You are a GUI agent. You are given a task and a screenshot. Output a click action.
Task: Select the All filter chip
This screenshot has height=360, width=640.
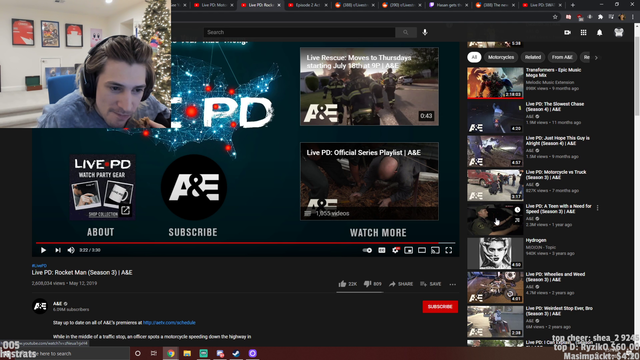click(474, 57)
